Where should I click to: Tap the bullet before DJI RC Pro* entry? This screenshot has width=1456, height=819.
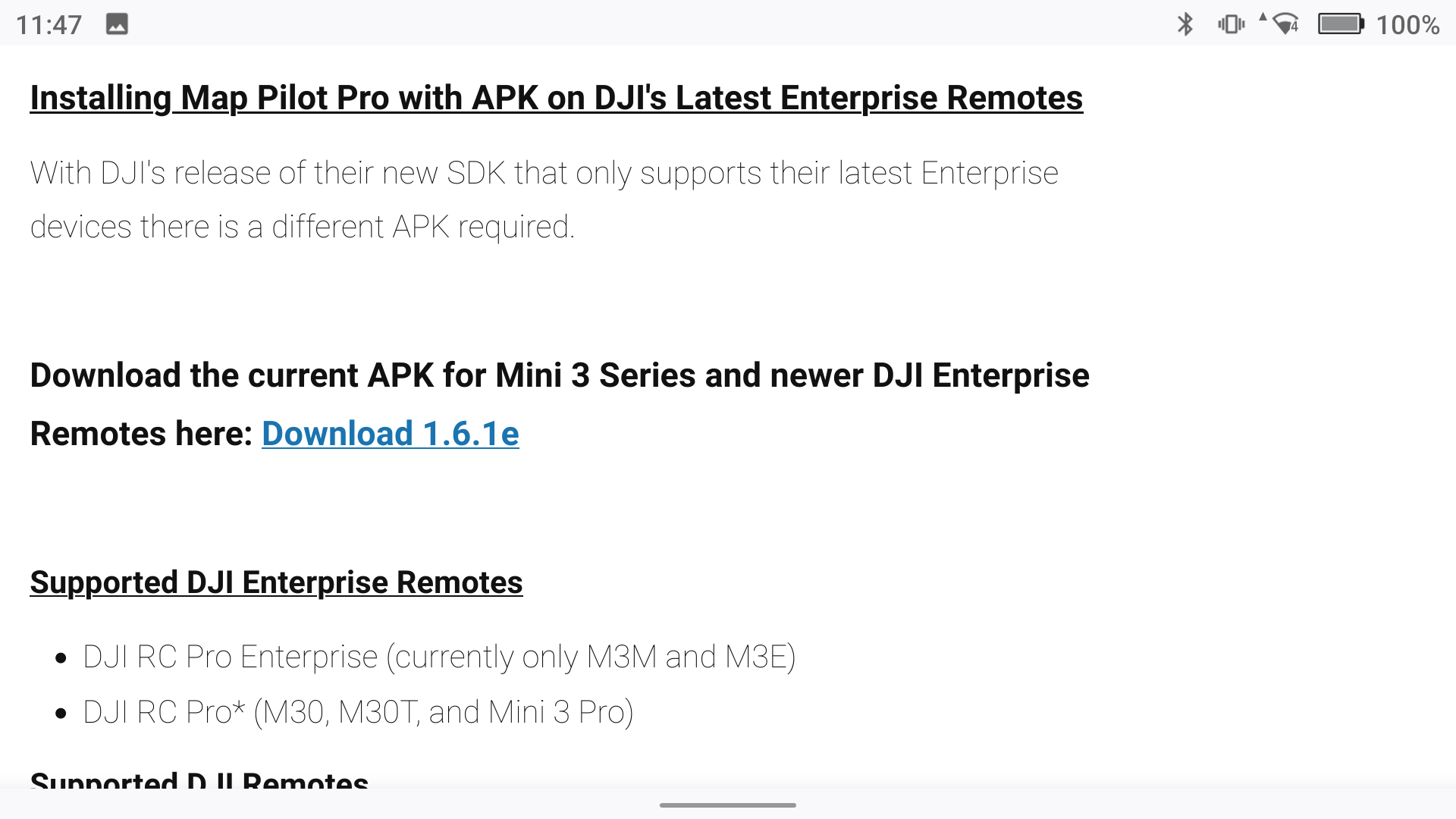click(x=61, y=713)
